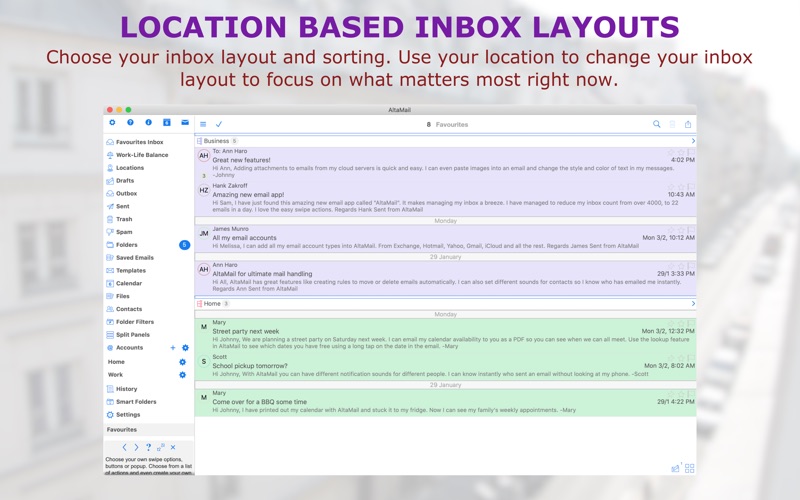Open the gear settings icon in top toolbar
The height and width of the screenshot is (500, 800).
112,122
